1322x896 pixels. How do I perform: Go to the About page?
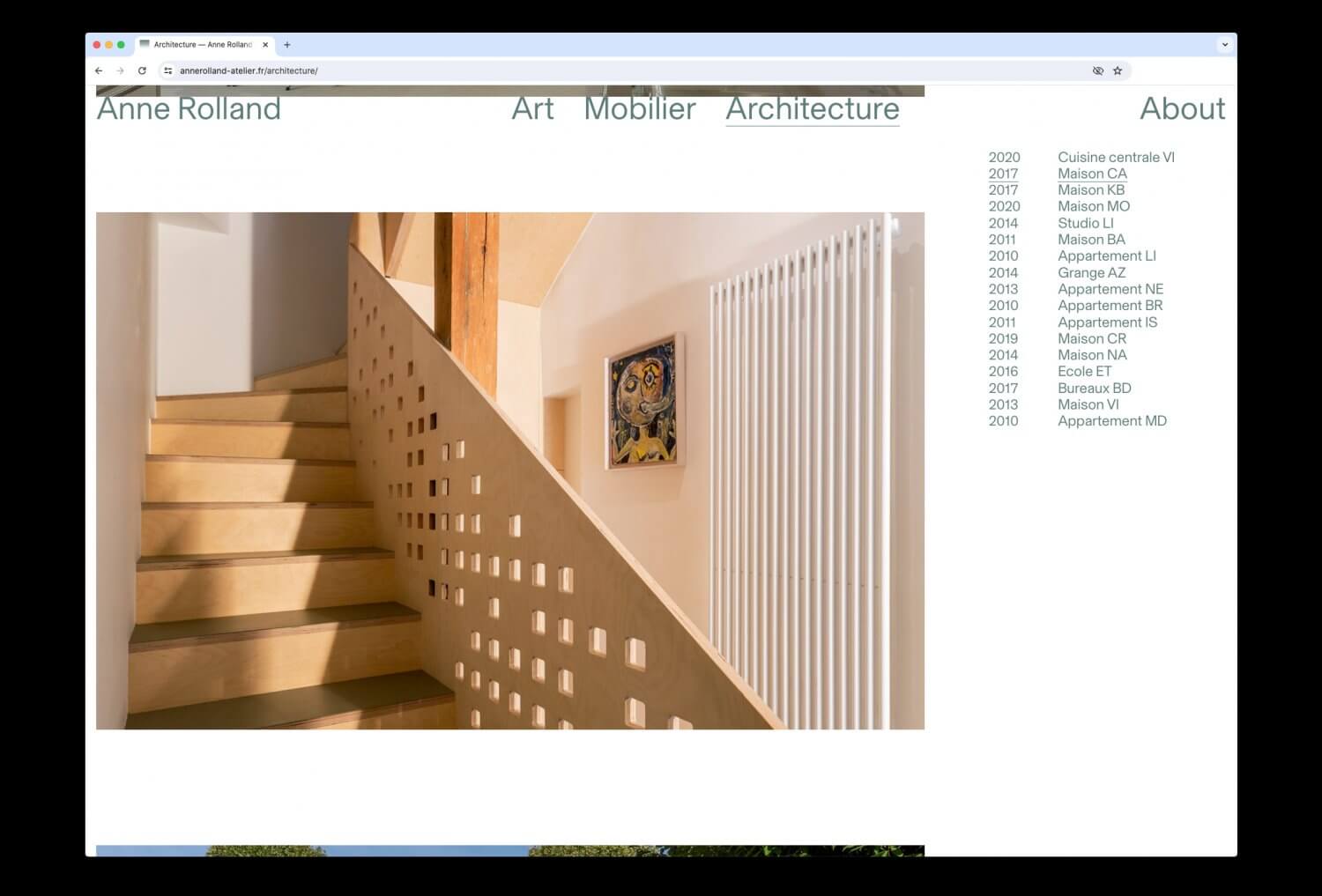coord(1183,108)
